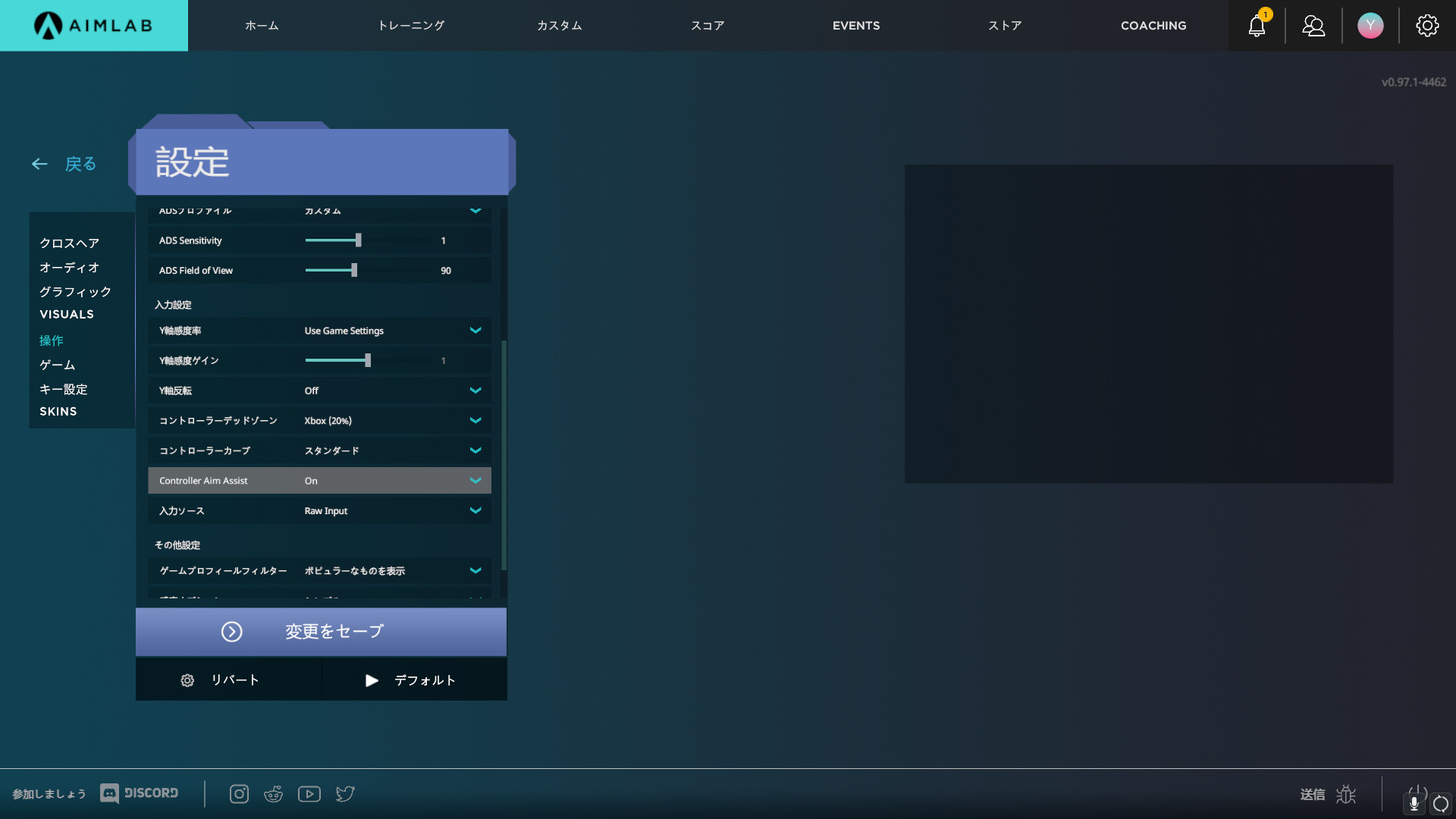The width and height of the screenshot is (1456, 819).
Task: Adjust the ADS Sensitivity slider
Action: pyautogui.click(x=358, y=240)
